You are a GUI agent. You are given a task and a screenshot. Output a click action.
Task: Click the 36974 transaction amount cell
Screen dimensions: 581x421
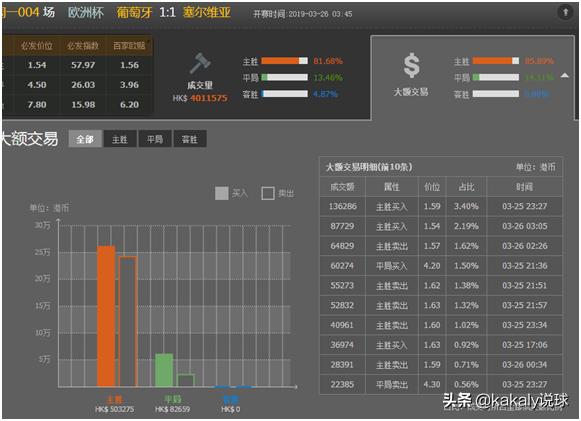pos(342,345)
